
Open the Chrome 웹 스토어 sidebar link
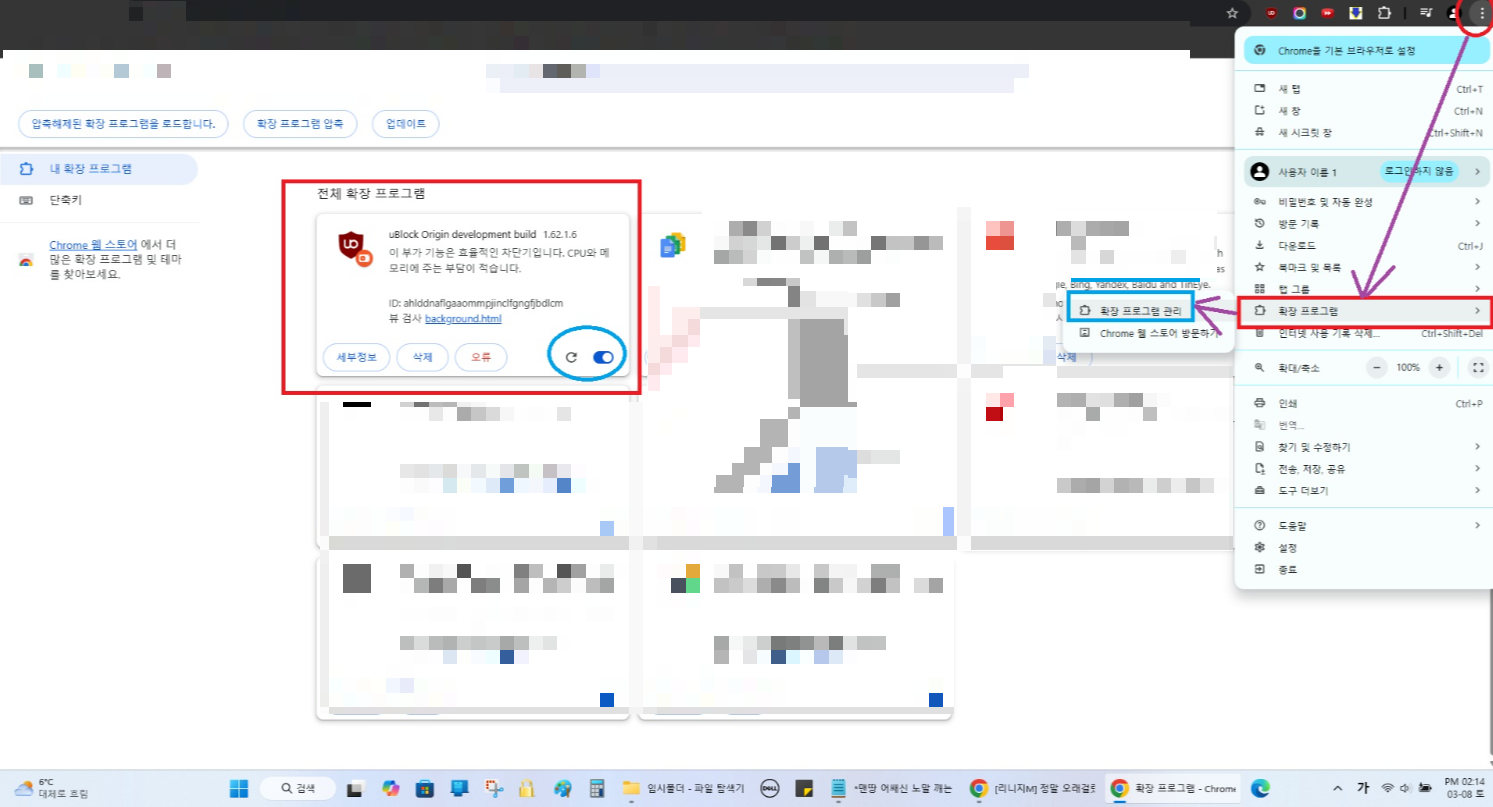(93, 245)
